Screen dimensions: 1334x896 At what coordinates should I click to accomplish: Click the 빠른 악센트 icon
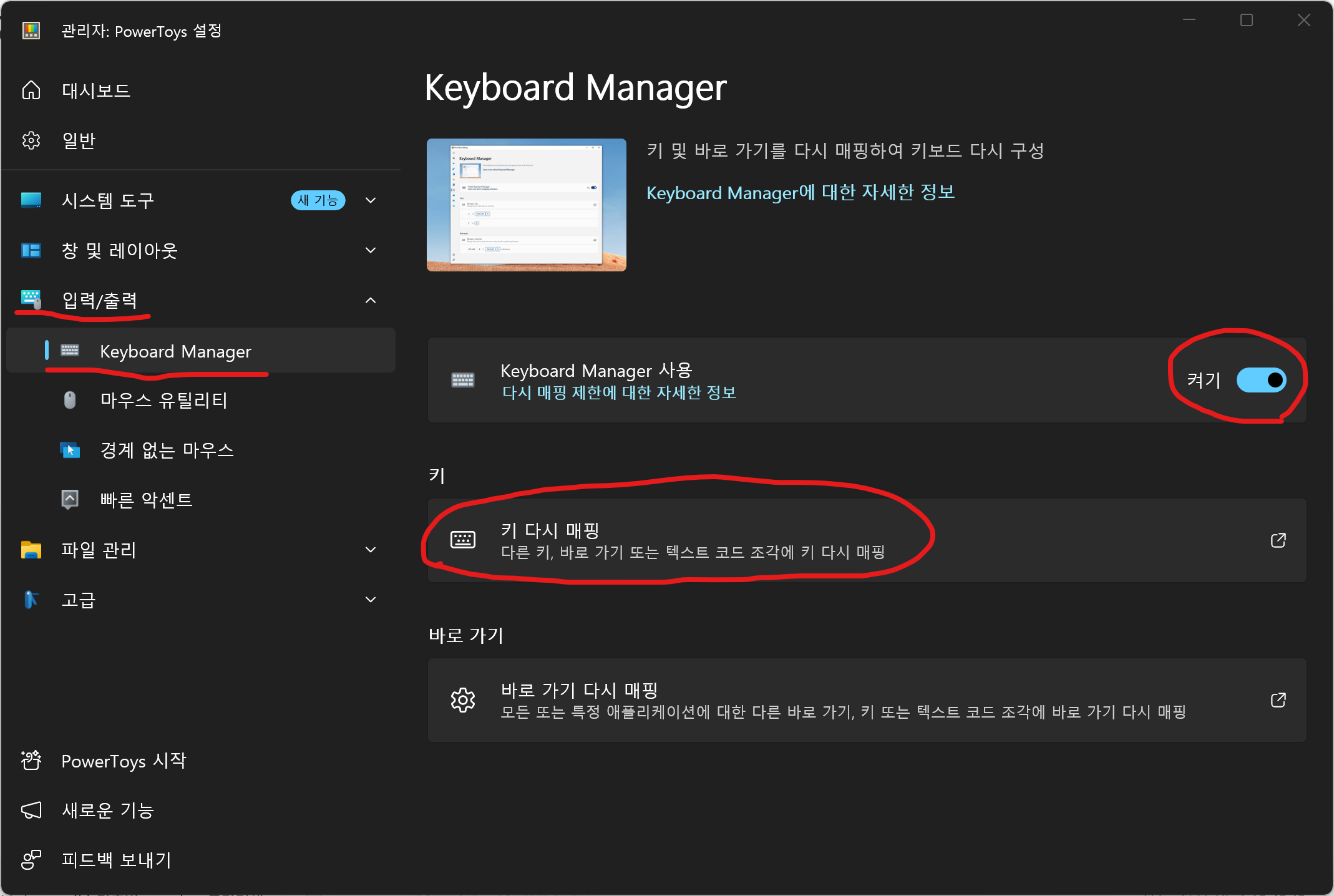70,499
